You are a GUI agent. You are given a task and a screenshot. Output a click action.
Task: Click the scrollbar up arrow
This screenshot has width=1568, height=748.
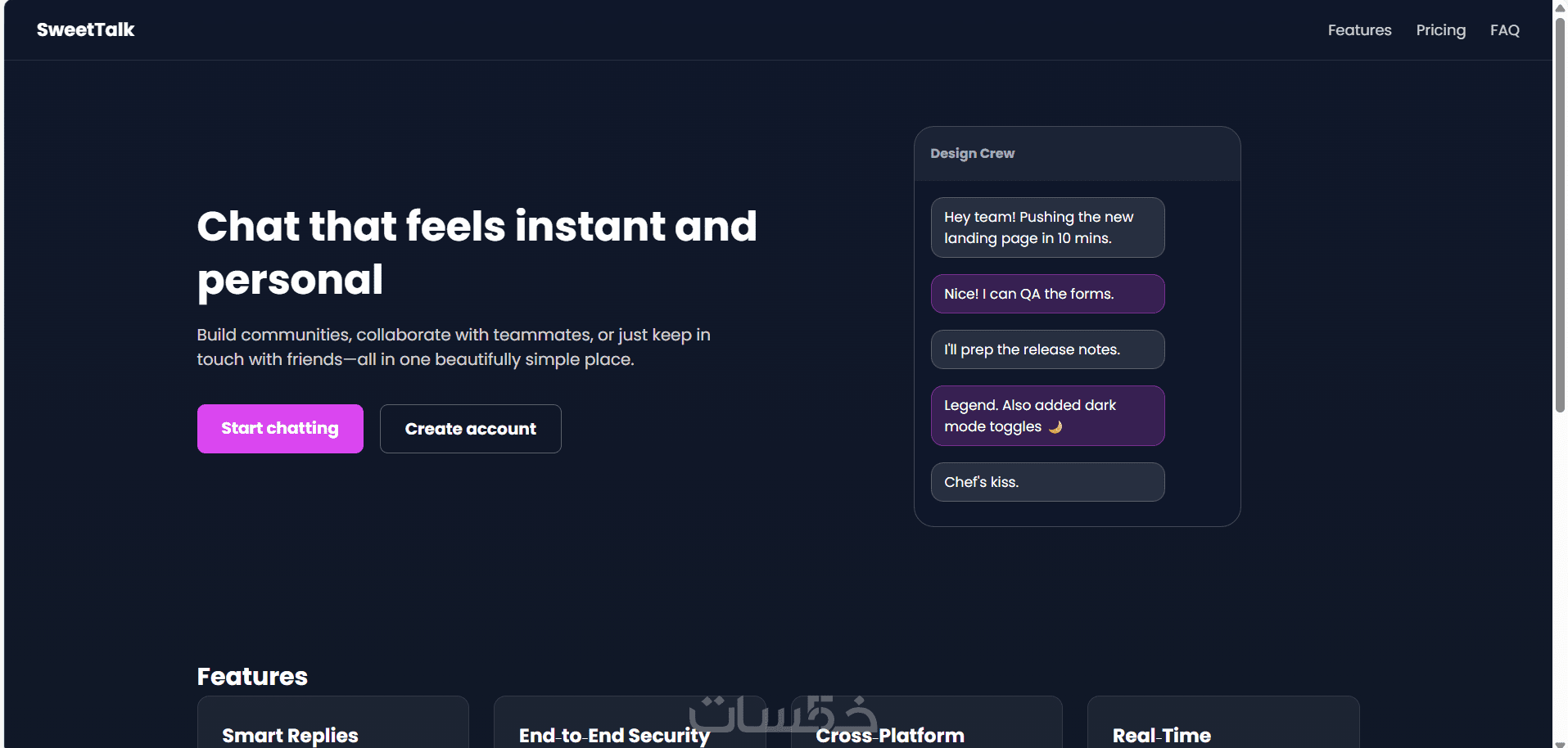coord(1560,5)
